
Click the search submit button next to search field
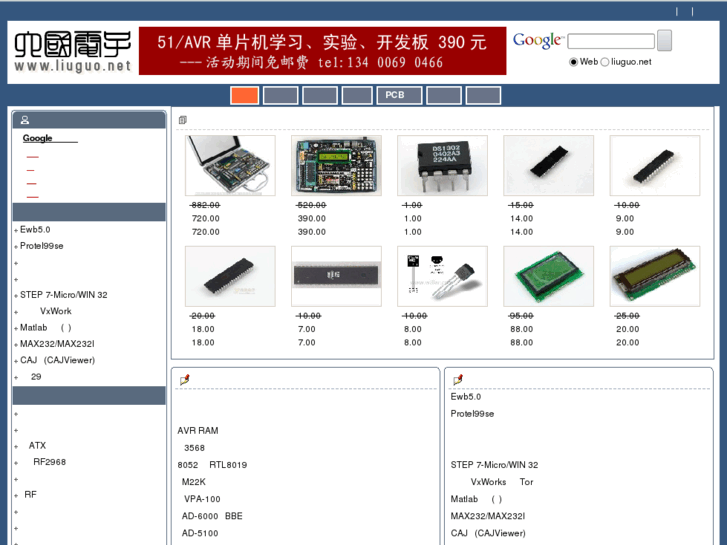[664, 40]
